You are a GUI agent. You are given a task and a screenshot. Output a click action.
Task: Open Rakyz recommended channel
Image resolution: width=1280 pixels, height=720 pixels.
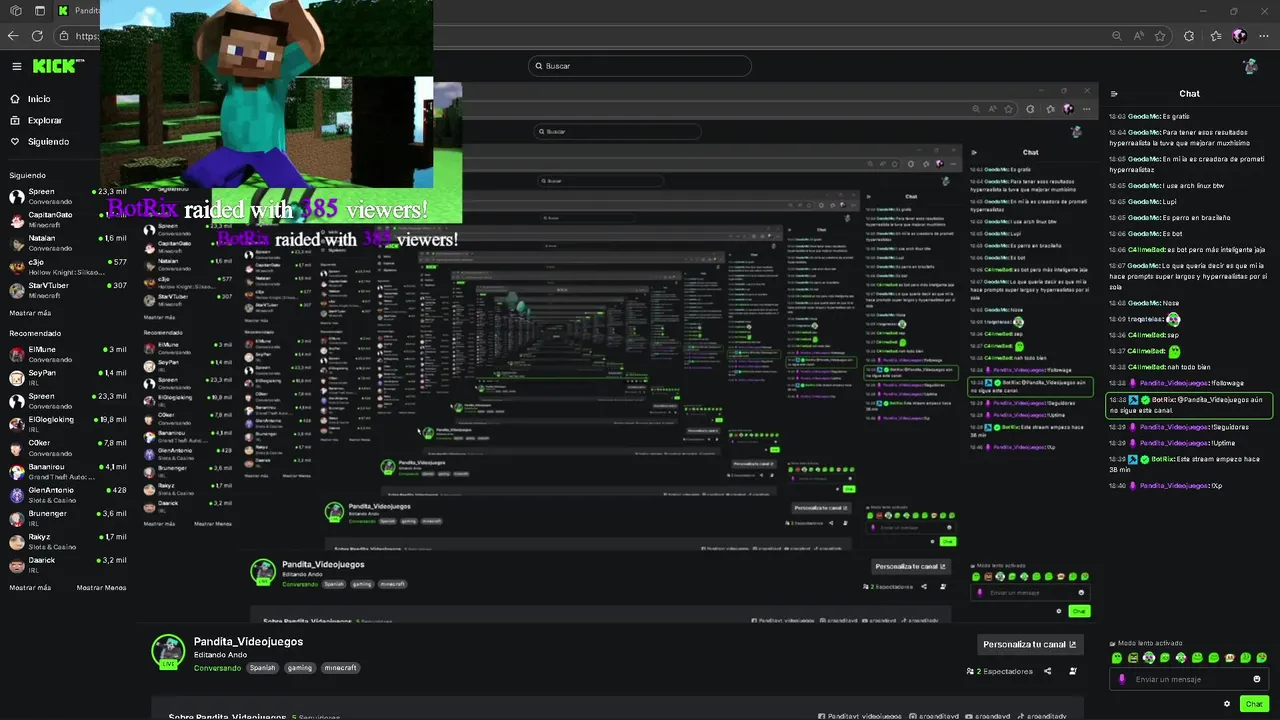[67, 541]
